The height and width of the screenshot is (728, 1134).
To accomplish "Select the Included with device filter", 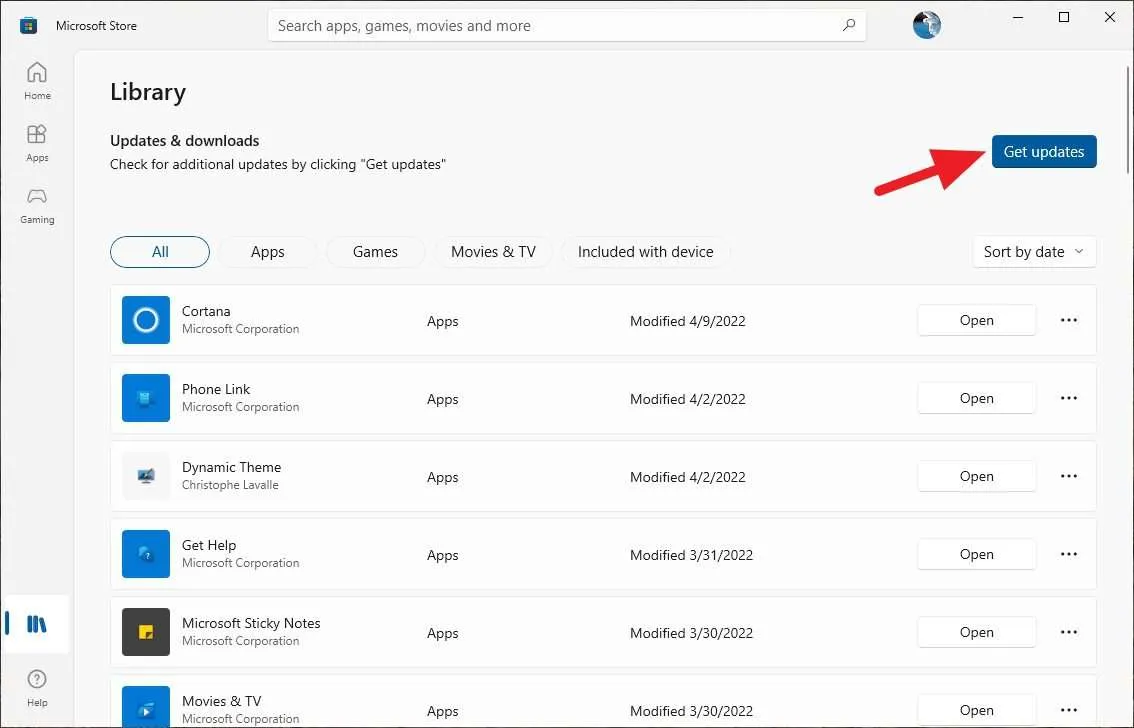I will point(646,252).
